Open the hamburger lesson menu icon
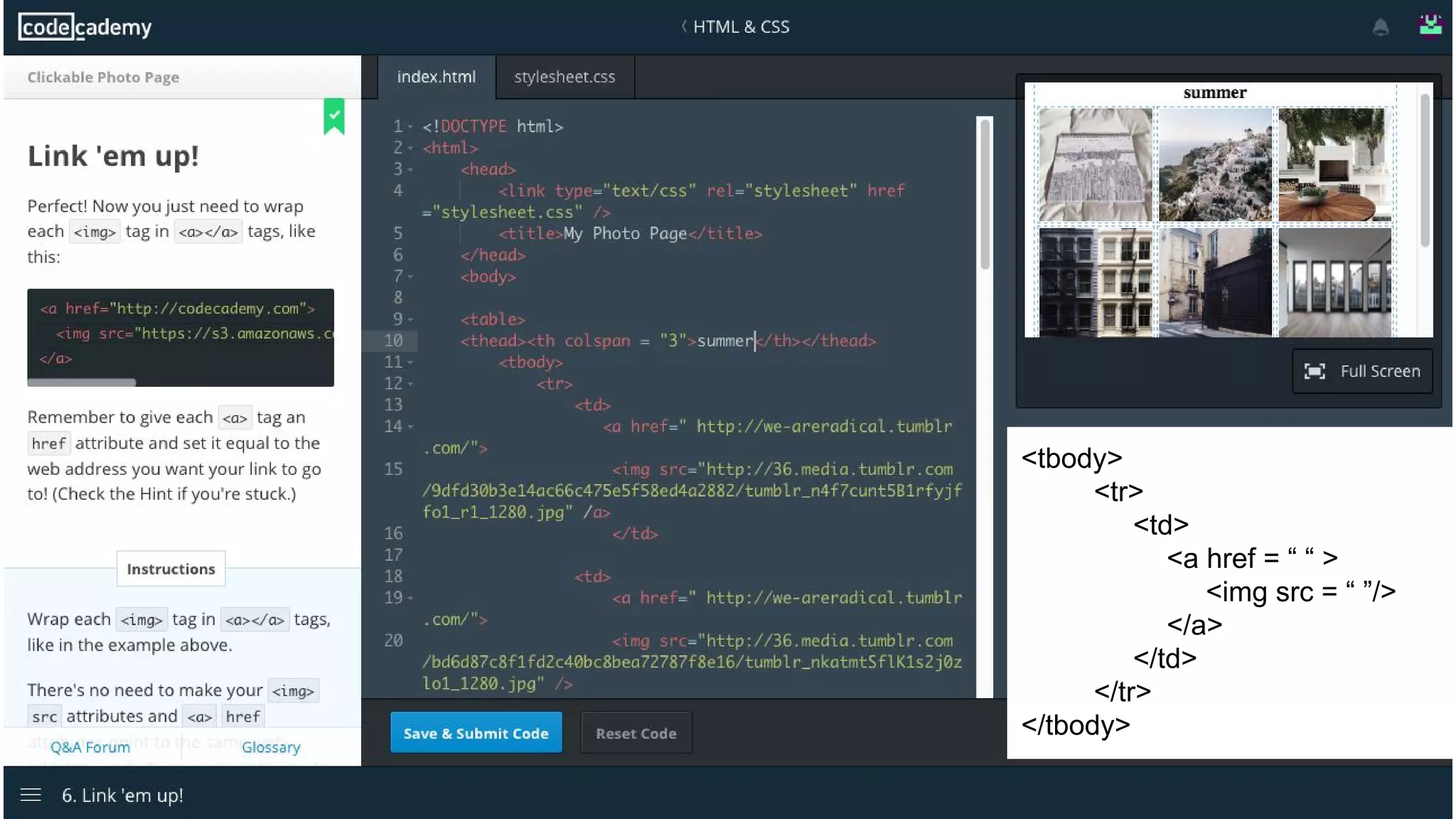This screenshot has width=1456, height=819. [31, 795]
